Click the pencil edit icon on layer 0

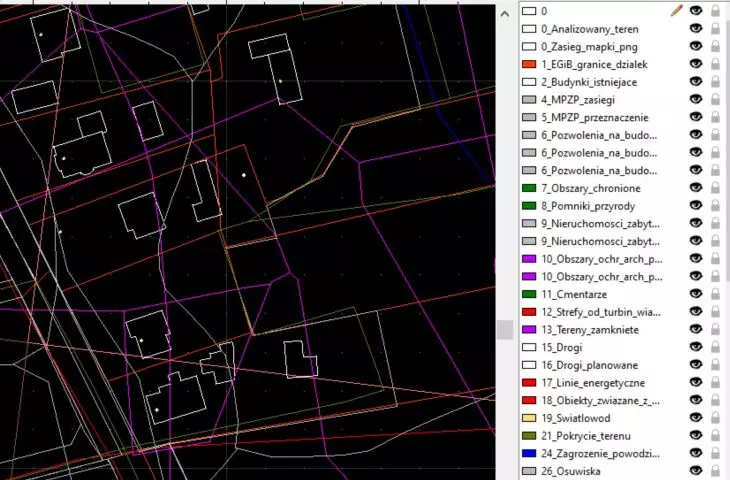click(677, 11)
